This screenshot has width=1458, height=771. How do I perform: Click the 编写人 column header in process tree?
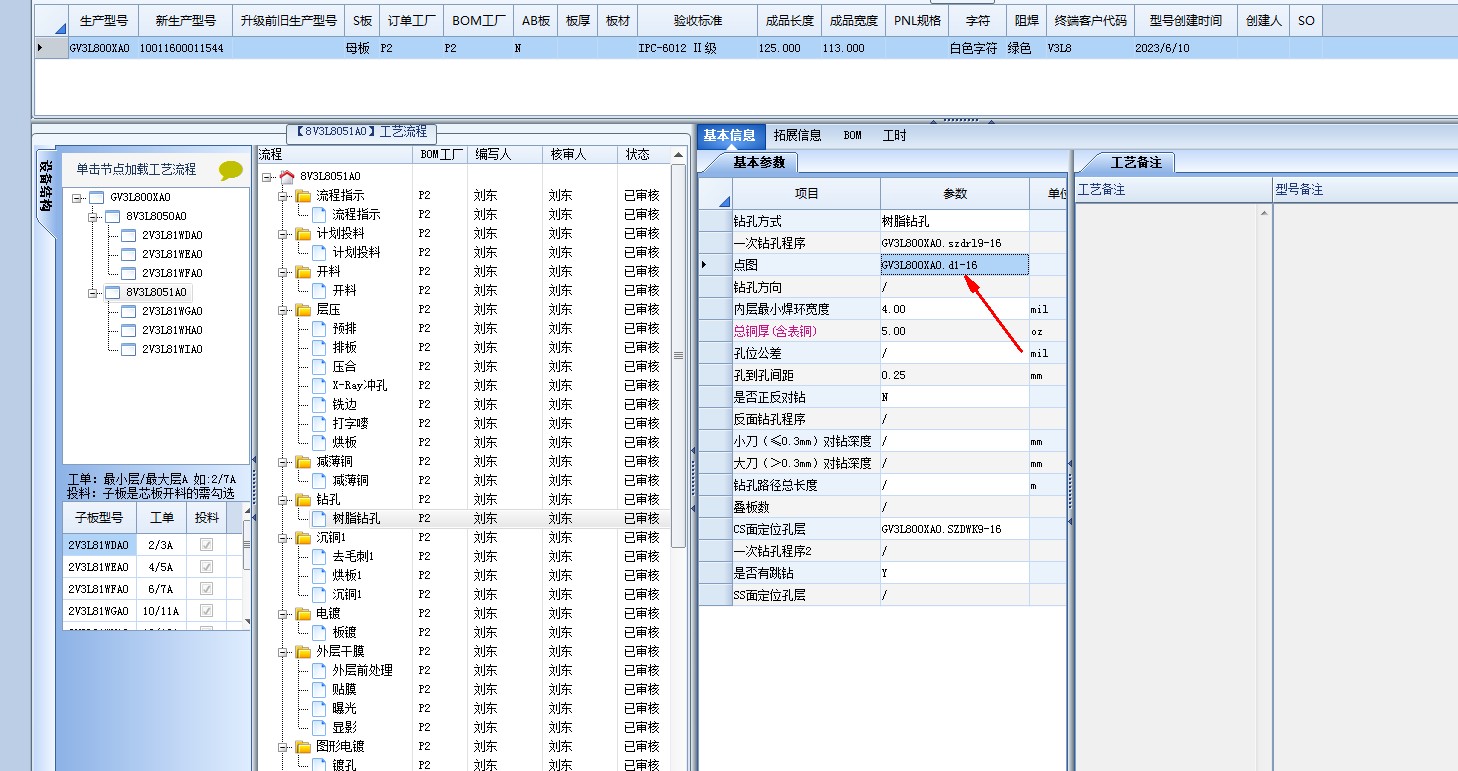coord(505,155)
